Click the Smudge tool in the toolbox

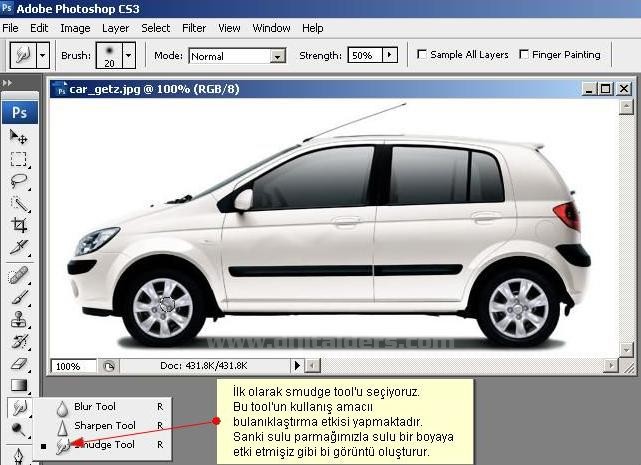[19, 407]
